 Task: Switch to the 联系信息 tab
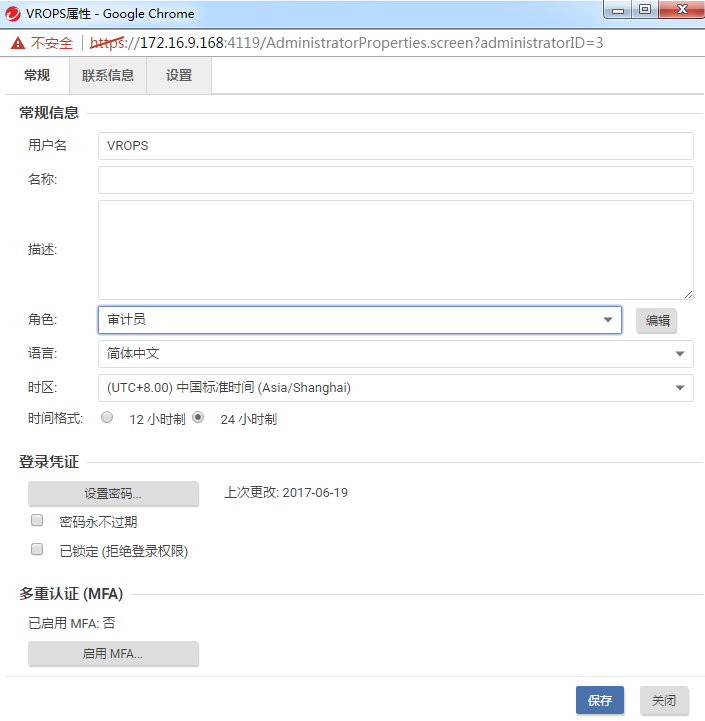pos(108,76)
